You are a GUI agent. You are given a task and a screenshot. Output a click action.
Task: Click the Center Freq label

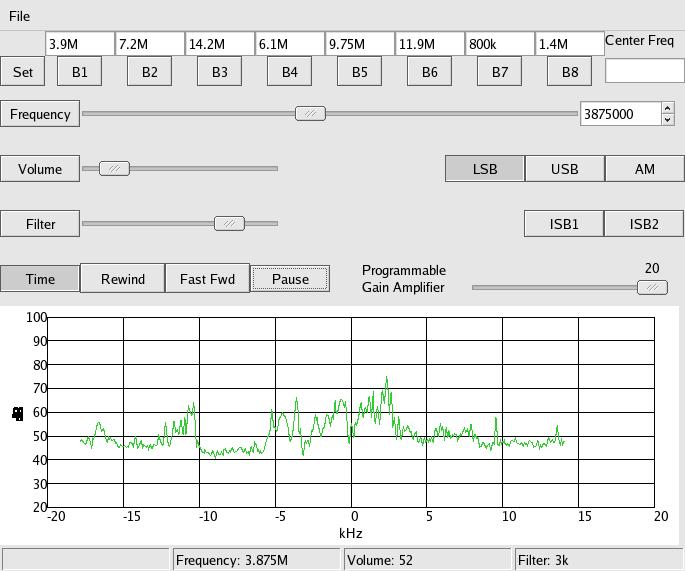(x=640, y=41)
